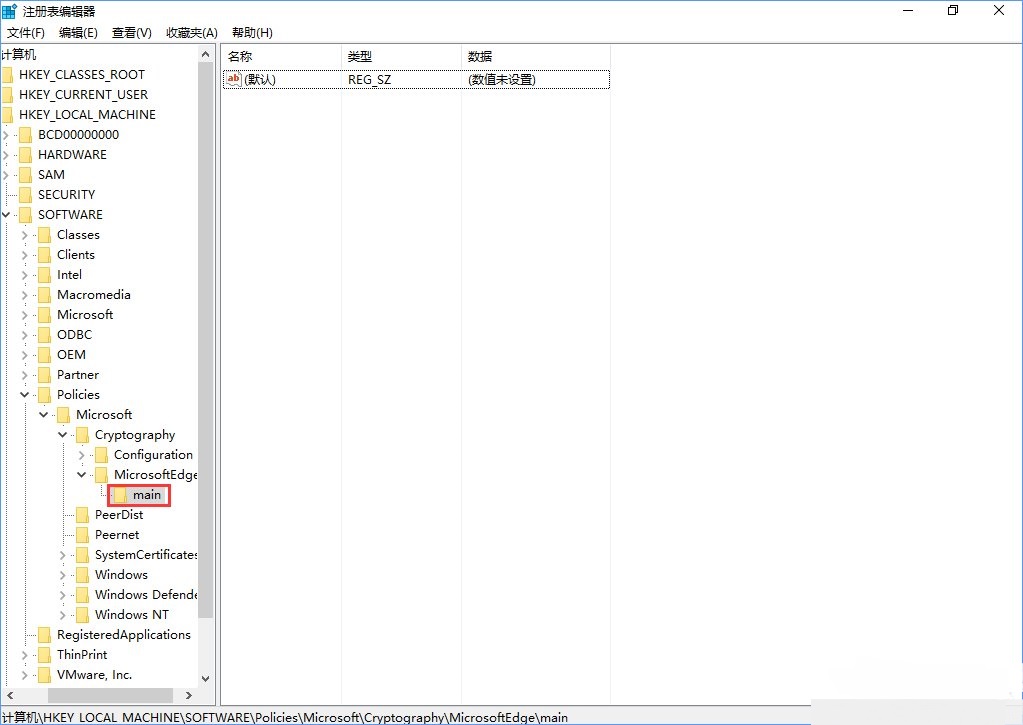Viewport: 1023px width, 725px height.
Task: Click the SOFTWARE folder icon
Action: pos(25,215)
